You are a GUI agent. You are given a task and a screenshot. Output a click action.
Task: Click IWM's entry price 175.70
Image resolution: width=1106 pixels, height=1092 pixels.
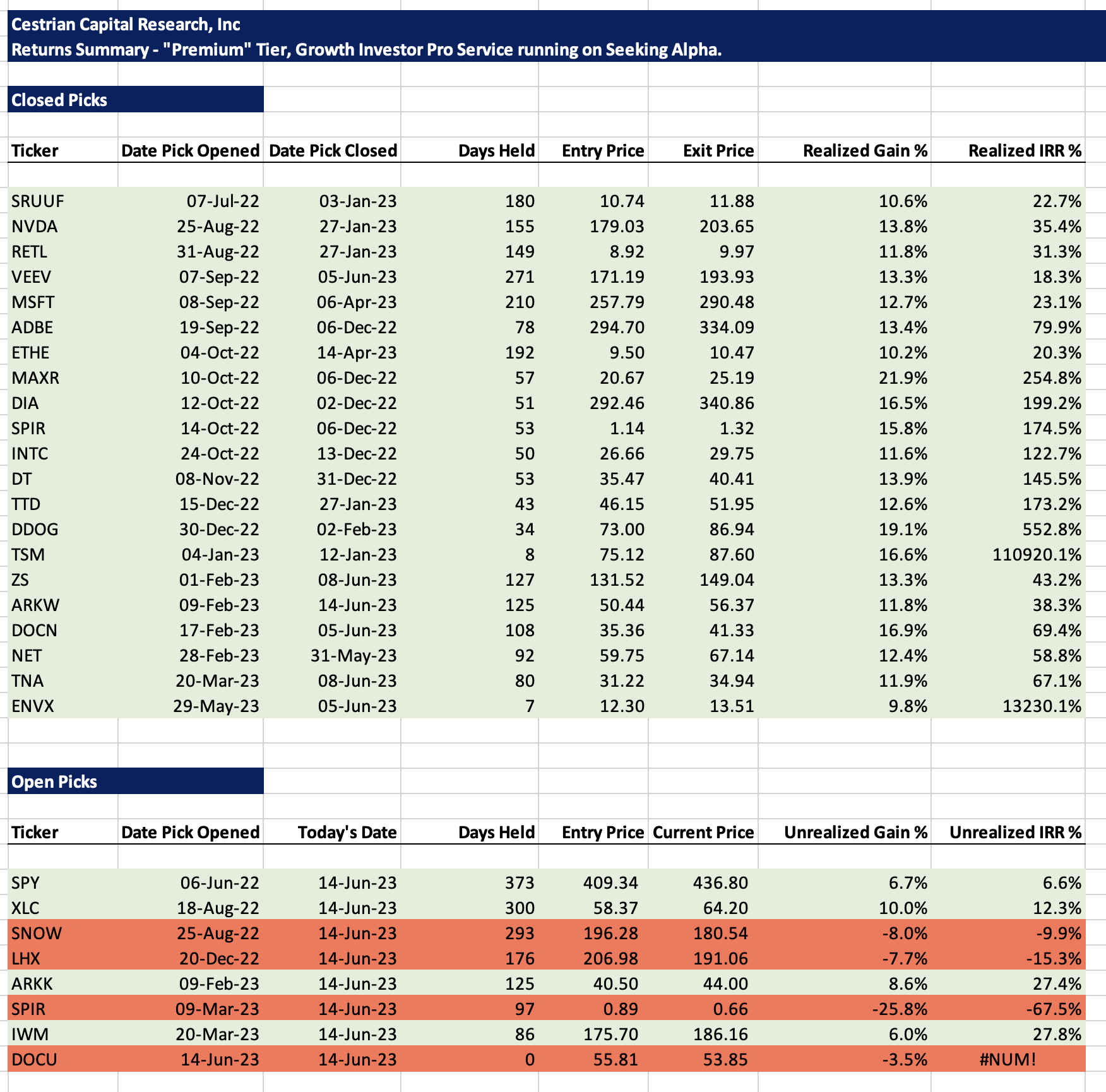click(610, 1035)
